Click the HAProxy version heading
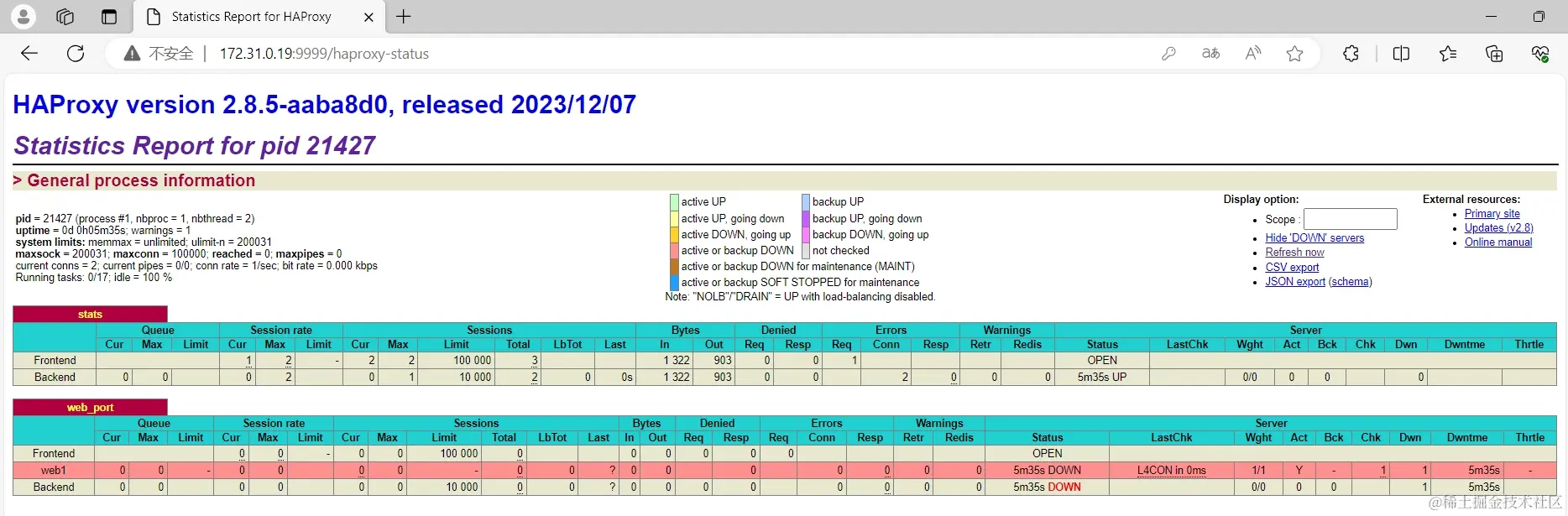 point(324,105)
